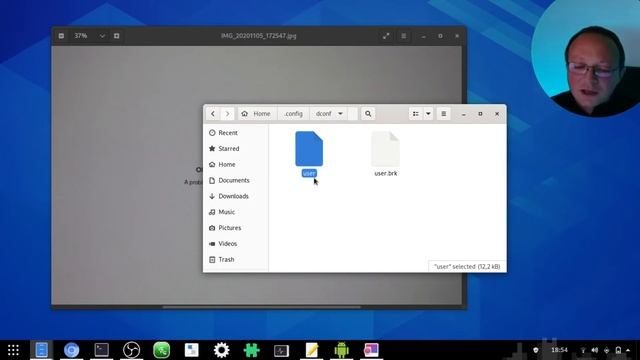Open OBS Studio from taskbar

[131, 350]
